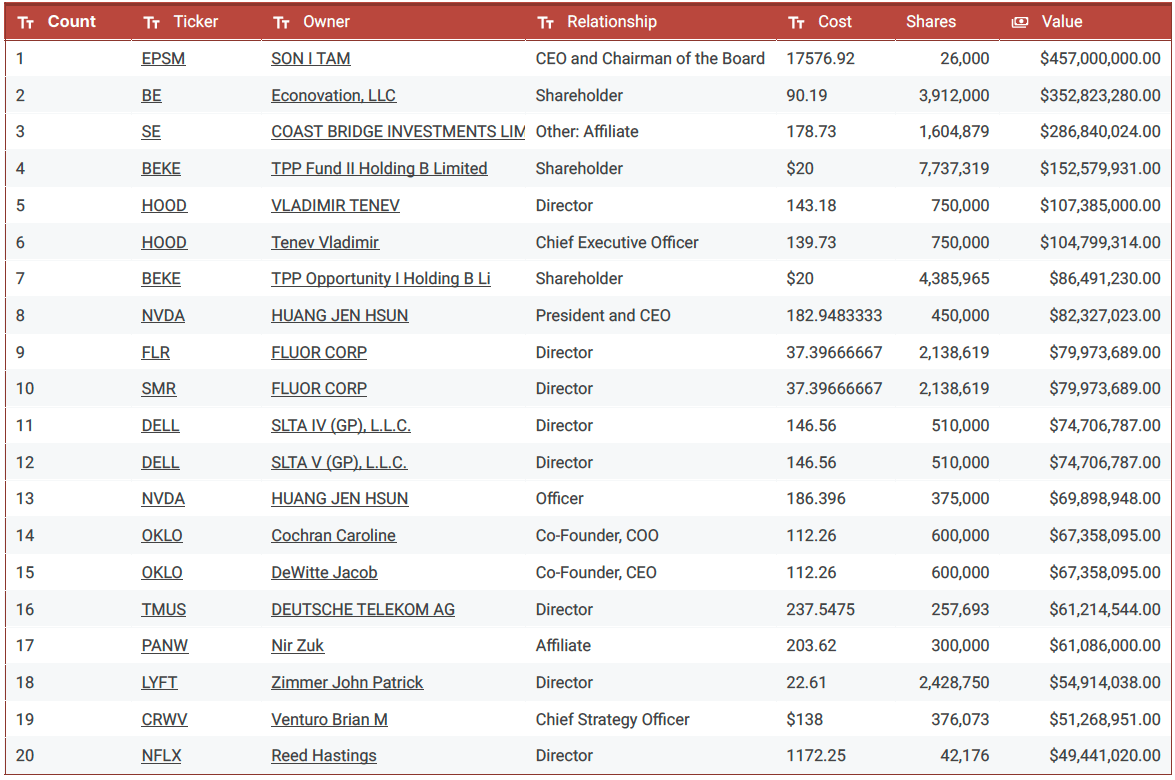
Task: Click the text-type icon beside Ticker header
Action: 152,22
